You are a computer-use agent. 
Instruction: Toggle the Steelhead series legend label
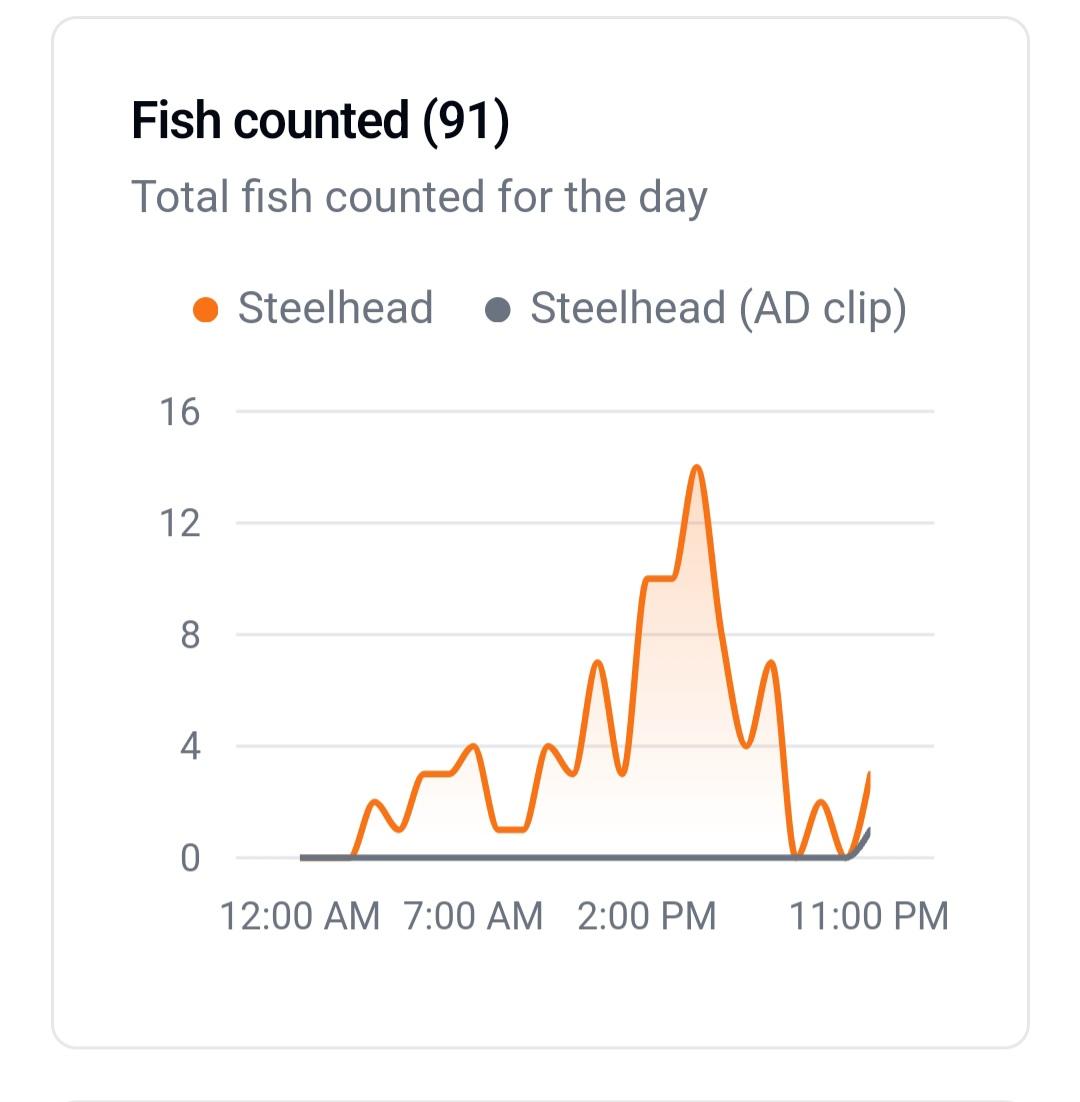(x=334, y=308)
